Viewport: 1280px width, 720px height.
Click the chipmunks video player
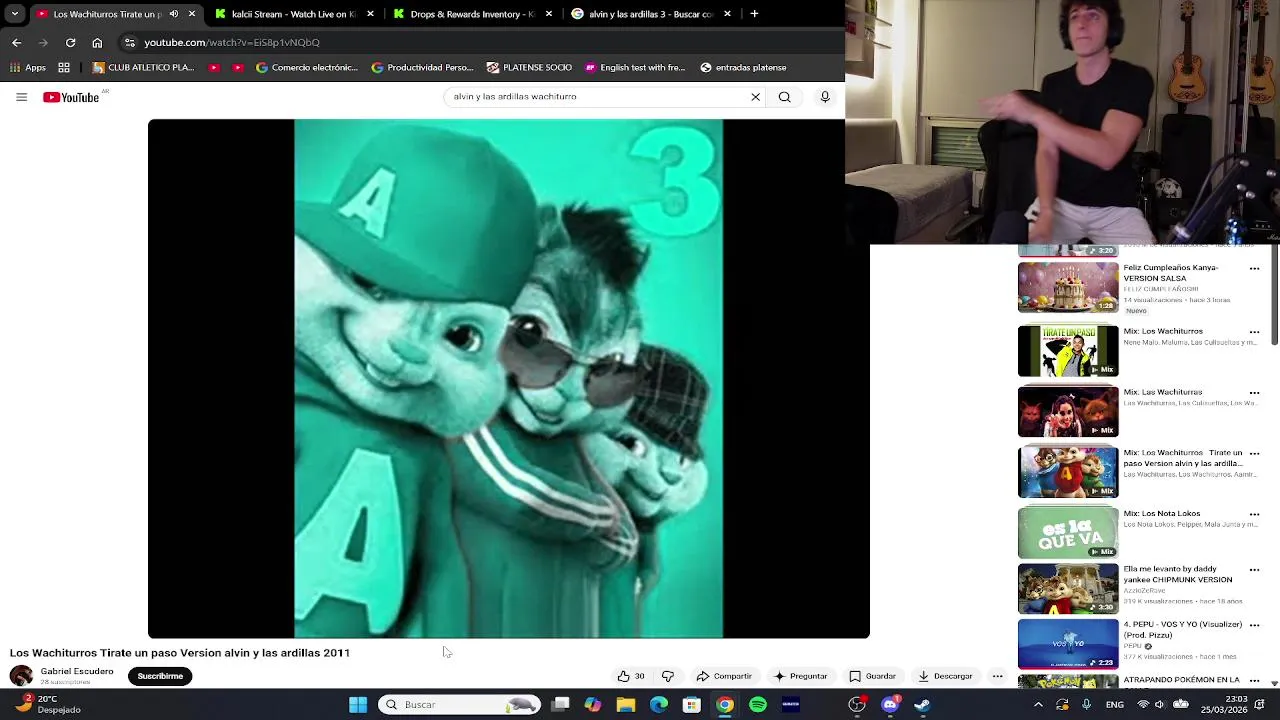point(508,378)
